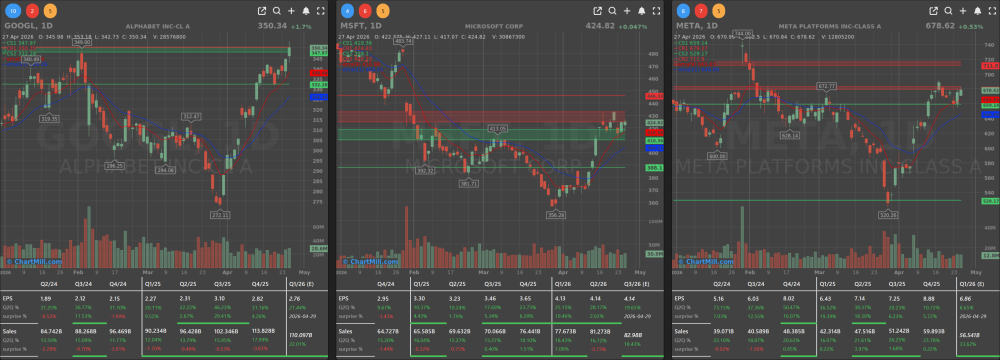Toggle the CR2 711.8 legend on META
Viewport: 1000px width, 360px height.
coord(690,58)
